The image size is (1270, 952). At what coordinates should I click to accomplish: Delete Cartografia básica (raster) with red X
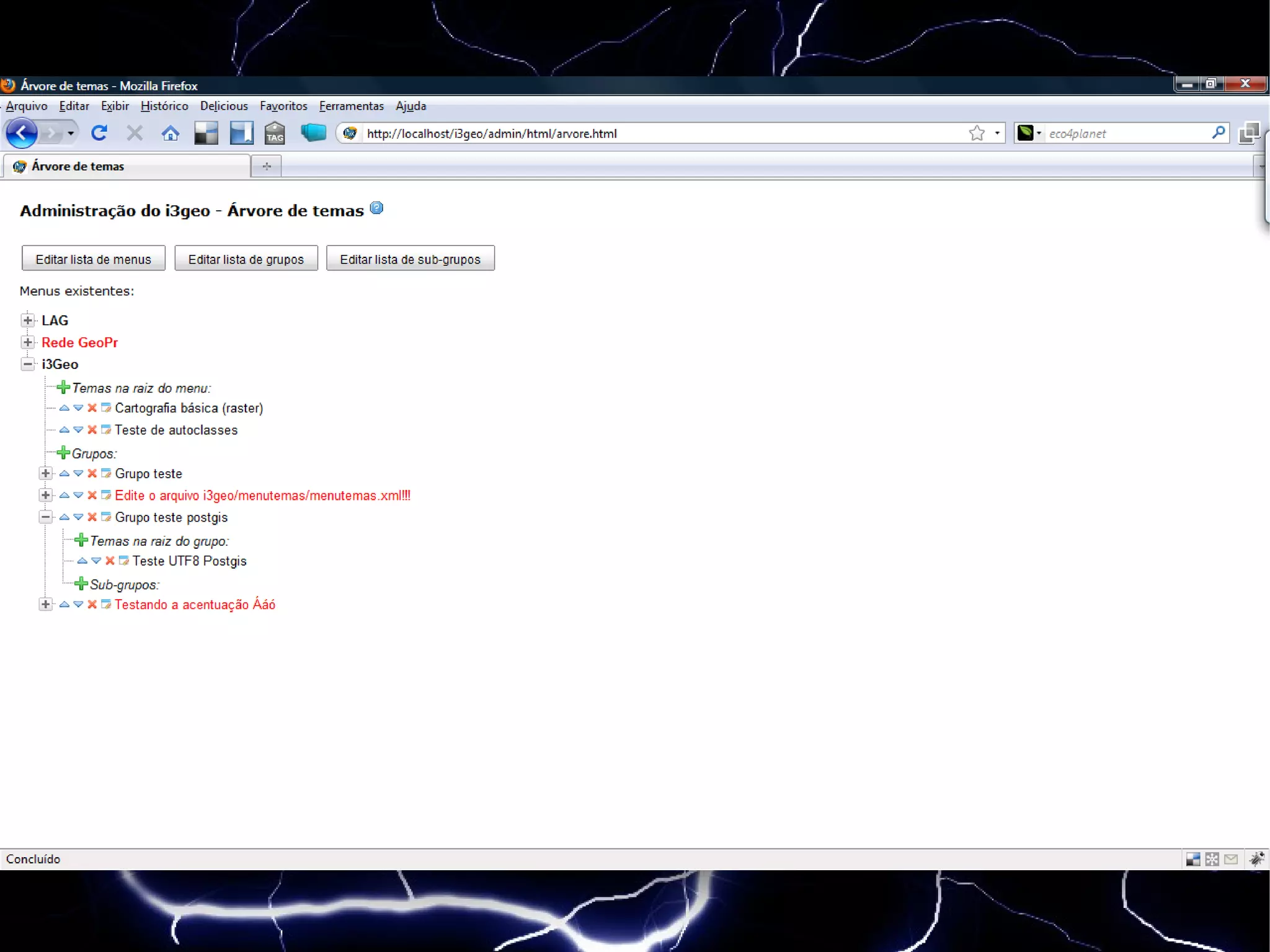point(92,408)
